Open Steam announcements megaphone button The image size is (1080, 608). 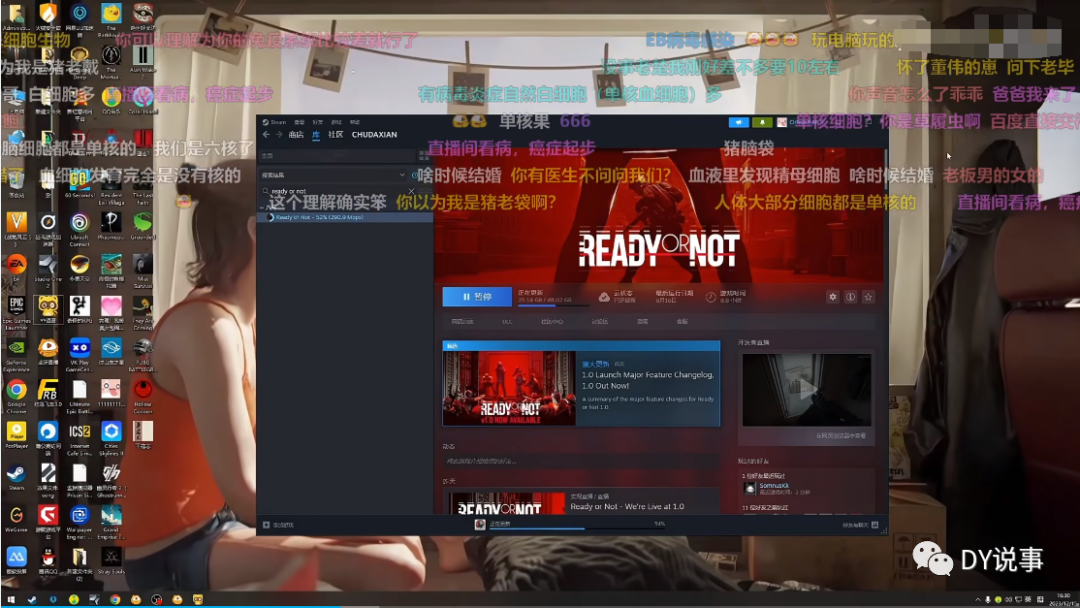[738, 122]
